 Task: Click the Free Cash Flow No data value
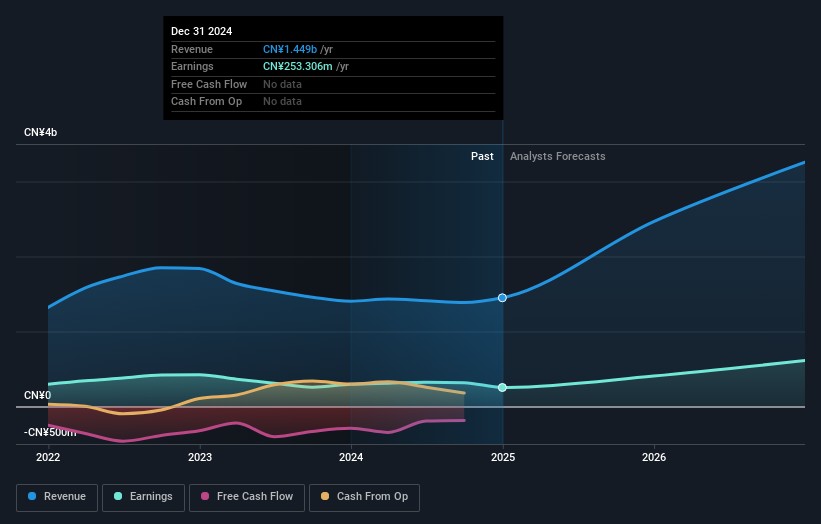[282, 84]
